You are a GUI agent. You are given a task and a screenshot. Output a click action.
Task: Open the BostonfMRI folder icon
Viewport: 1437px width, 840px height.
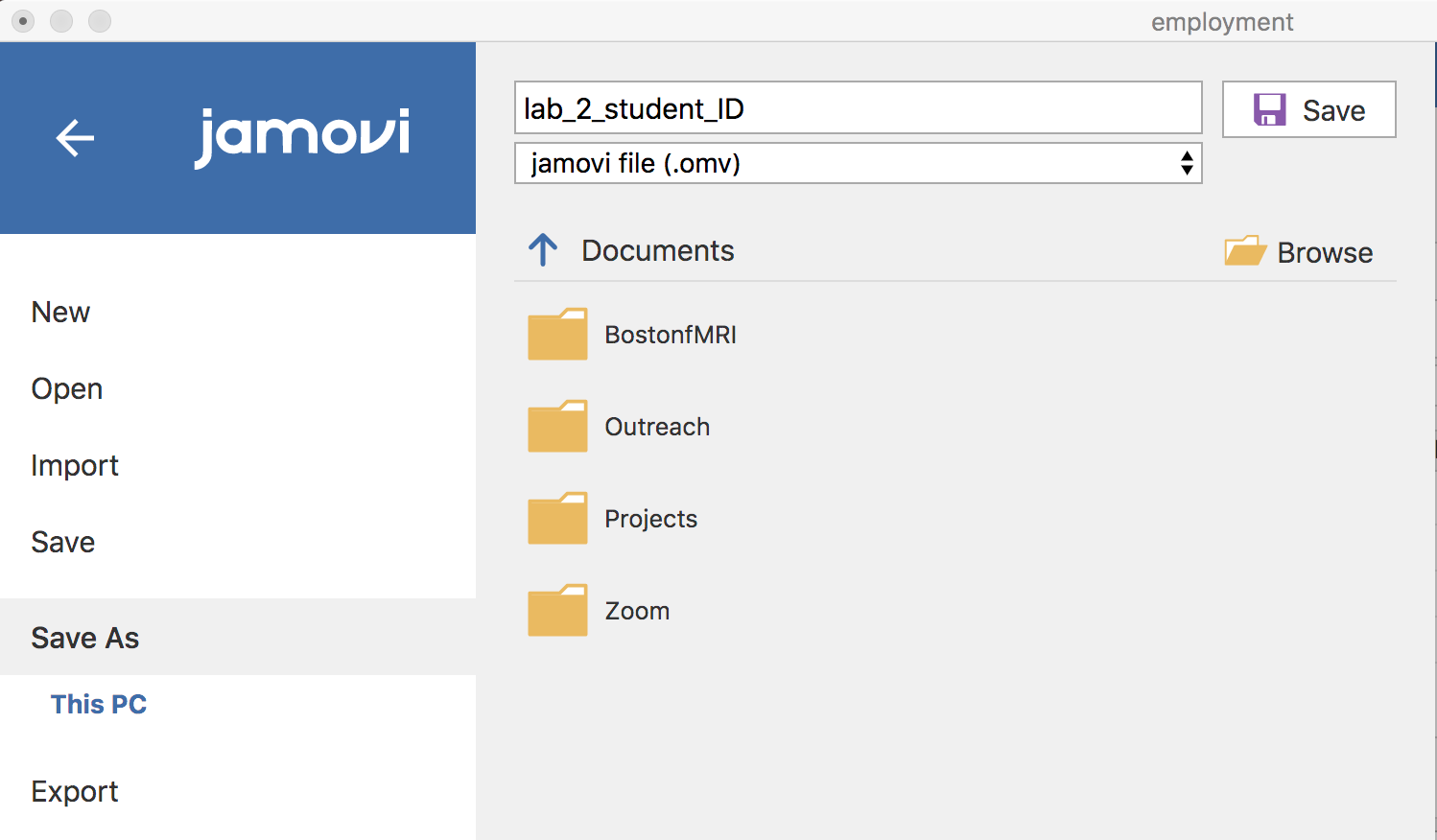pyautogui.click(x=557, y=335)
